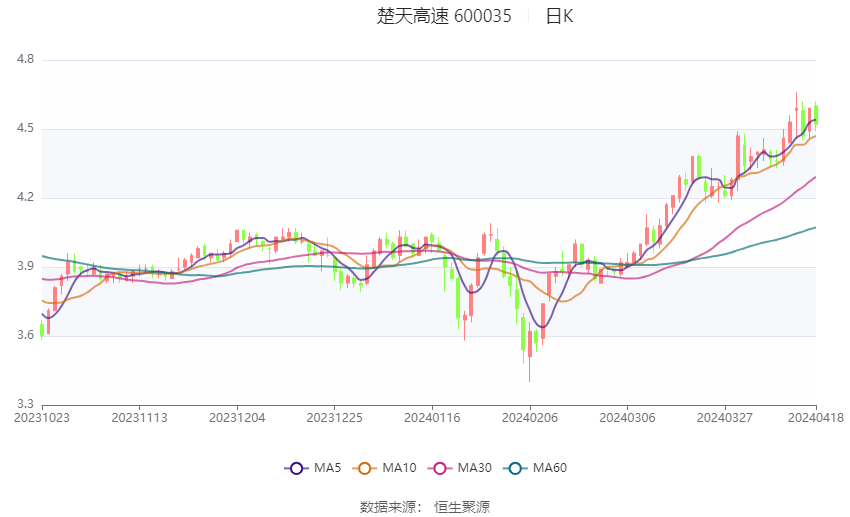Toggle the MA60 legend series
Screen dimensions: 850x517
(535, 468)
